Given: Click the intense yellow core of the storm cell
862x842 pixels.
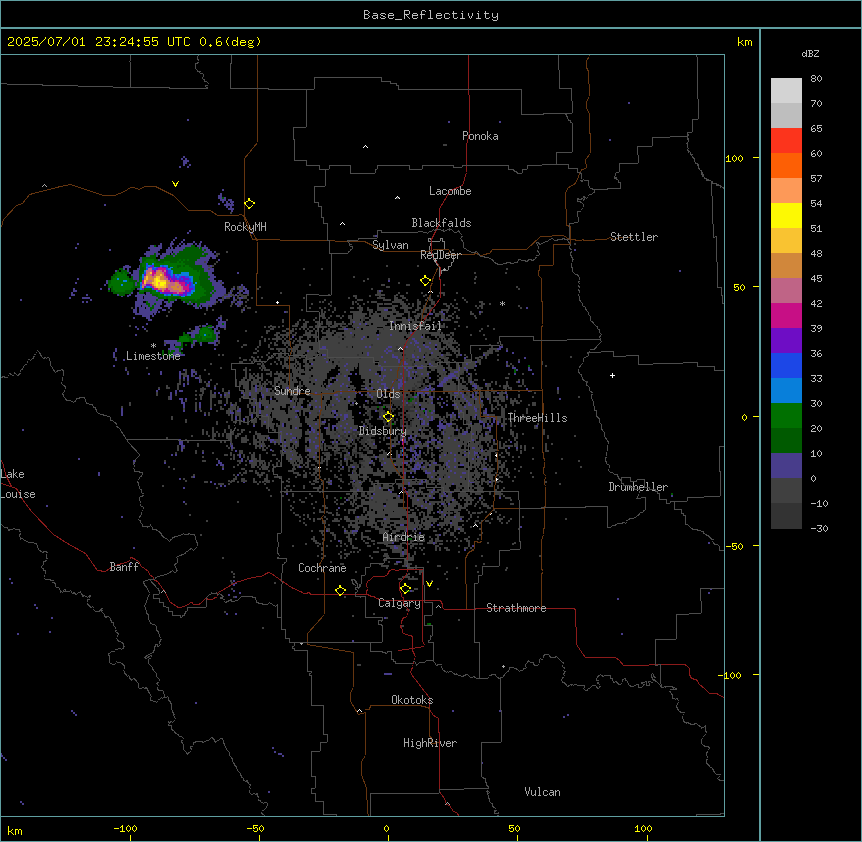Looking at the screenshot, I should click(161, 281).
